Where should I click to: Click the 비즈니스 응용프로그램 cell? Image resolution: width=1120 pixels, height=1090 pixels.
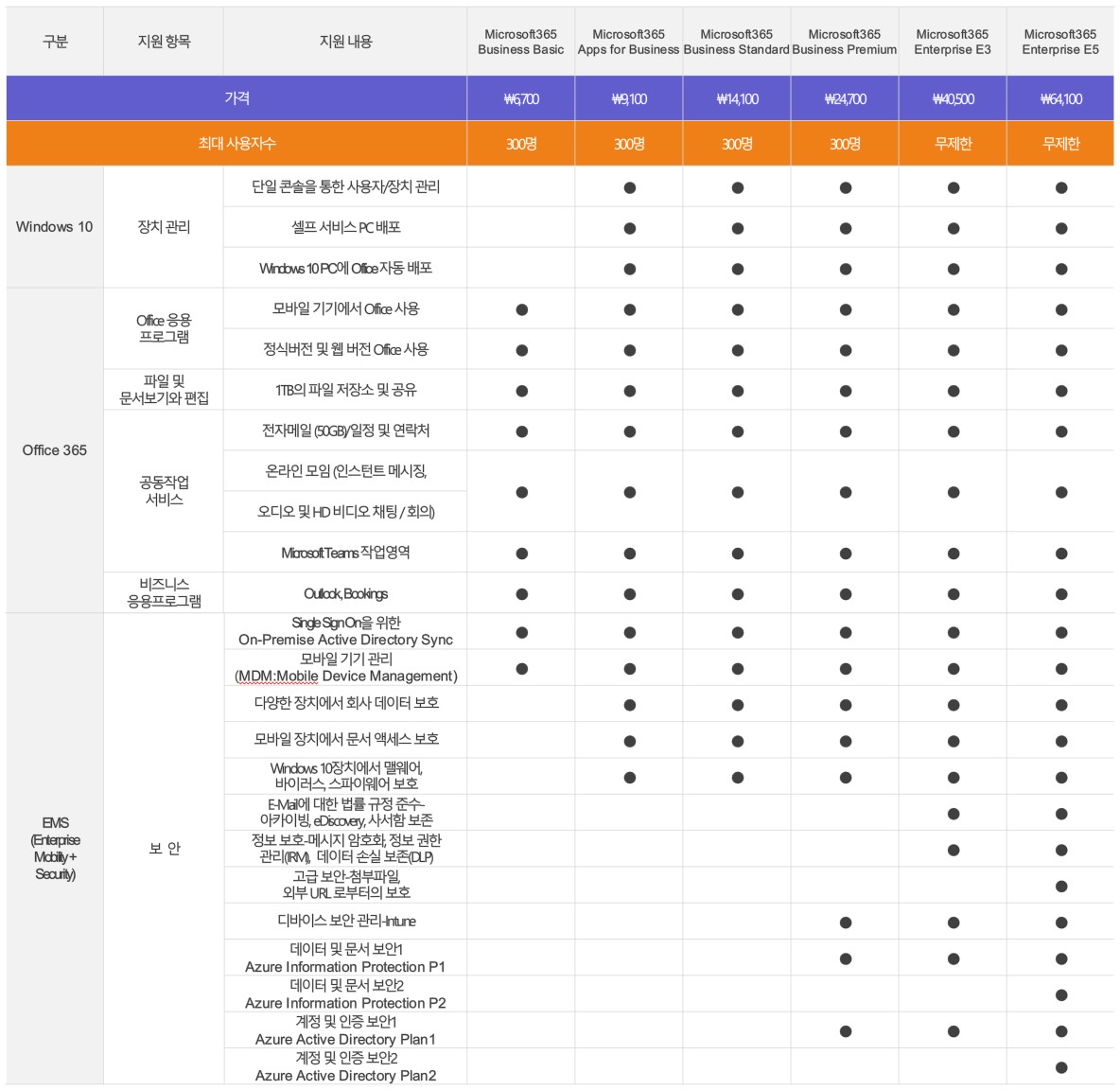point(164,593)
